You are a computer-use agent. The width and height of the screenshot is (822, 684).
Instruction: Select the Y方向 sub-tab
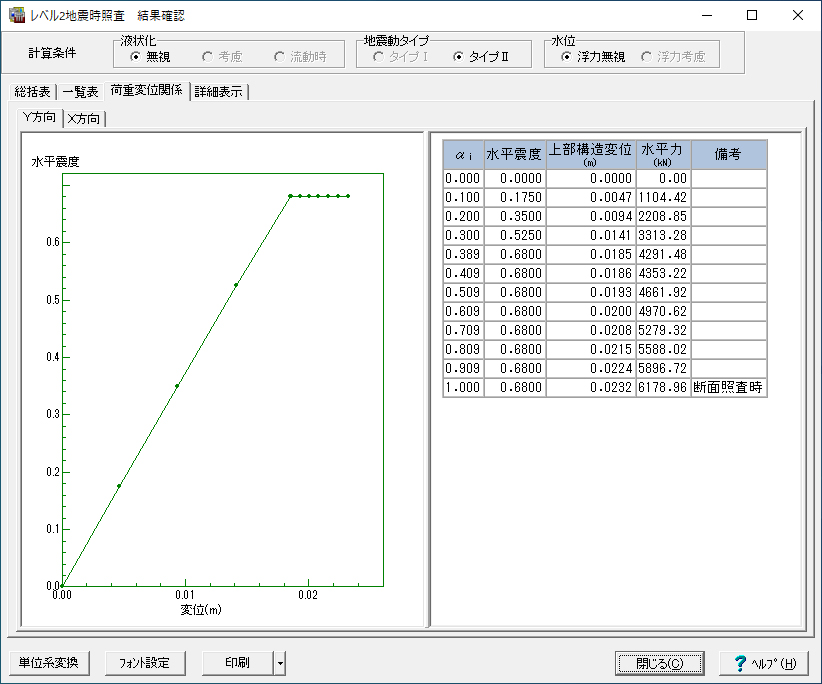pyautogui.click(x=39, y=117)
